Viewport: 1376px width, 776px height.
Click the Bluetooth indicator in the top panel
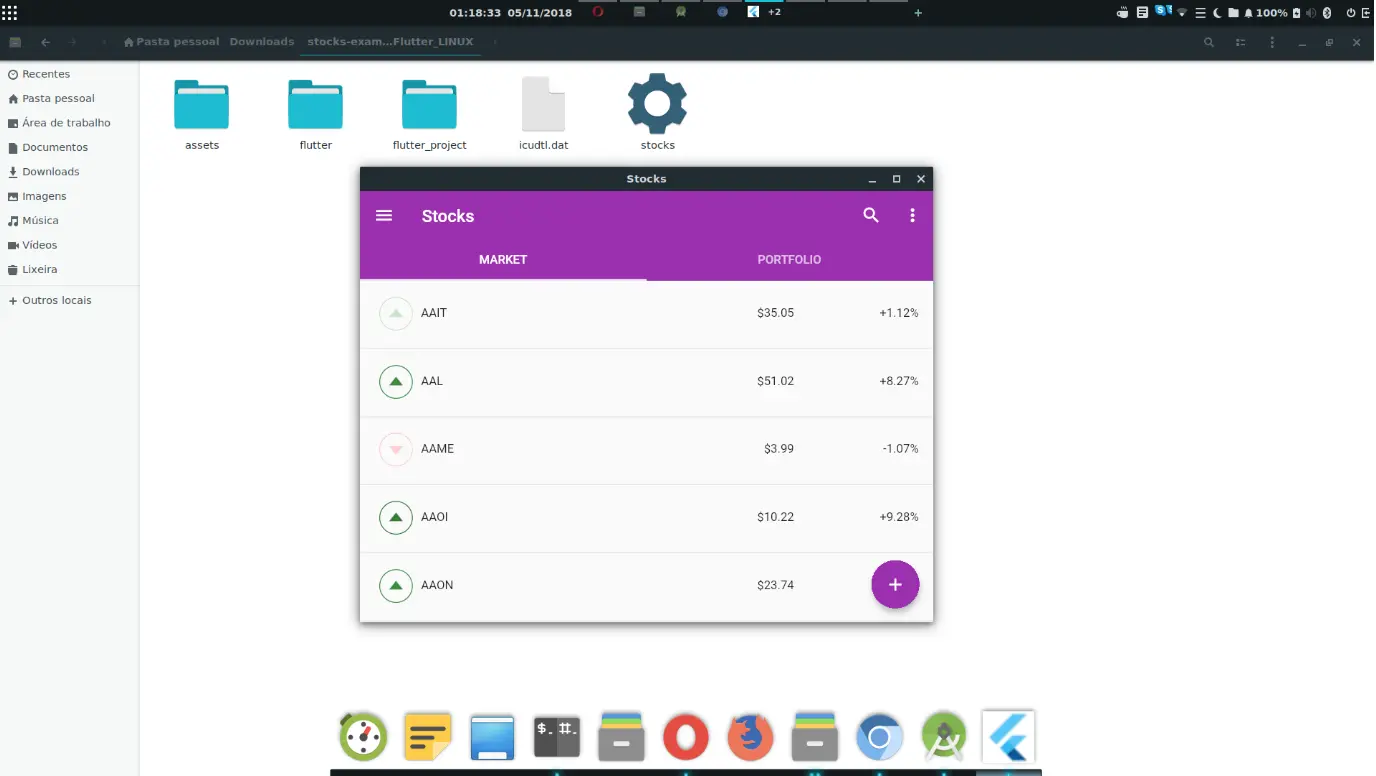(1328, 12)
